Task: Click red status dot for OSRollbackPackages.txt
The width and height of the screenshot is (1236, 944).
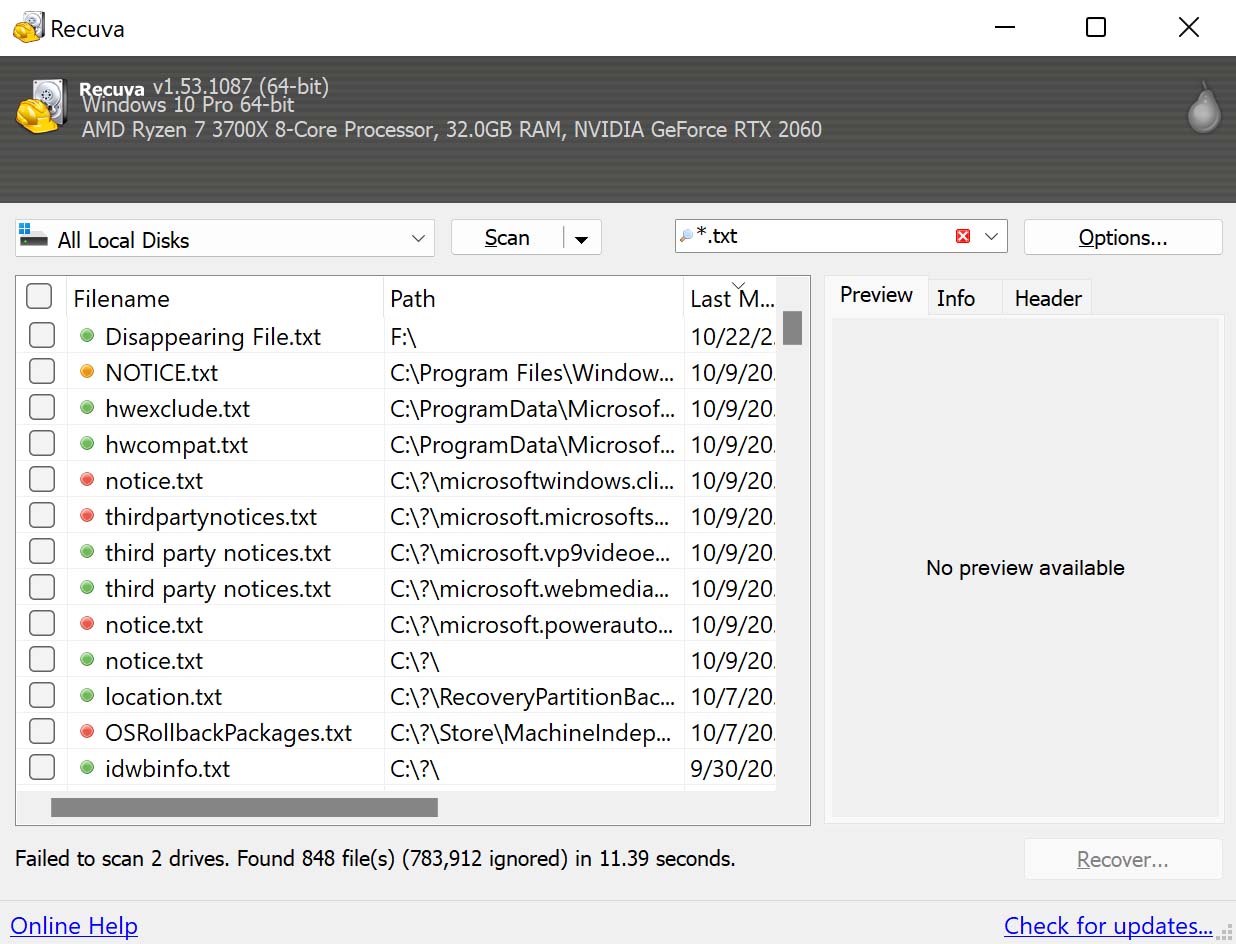Action: point(87,732)
